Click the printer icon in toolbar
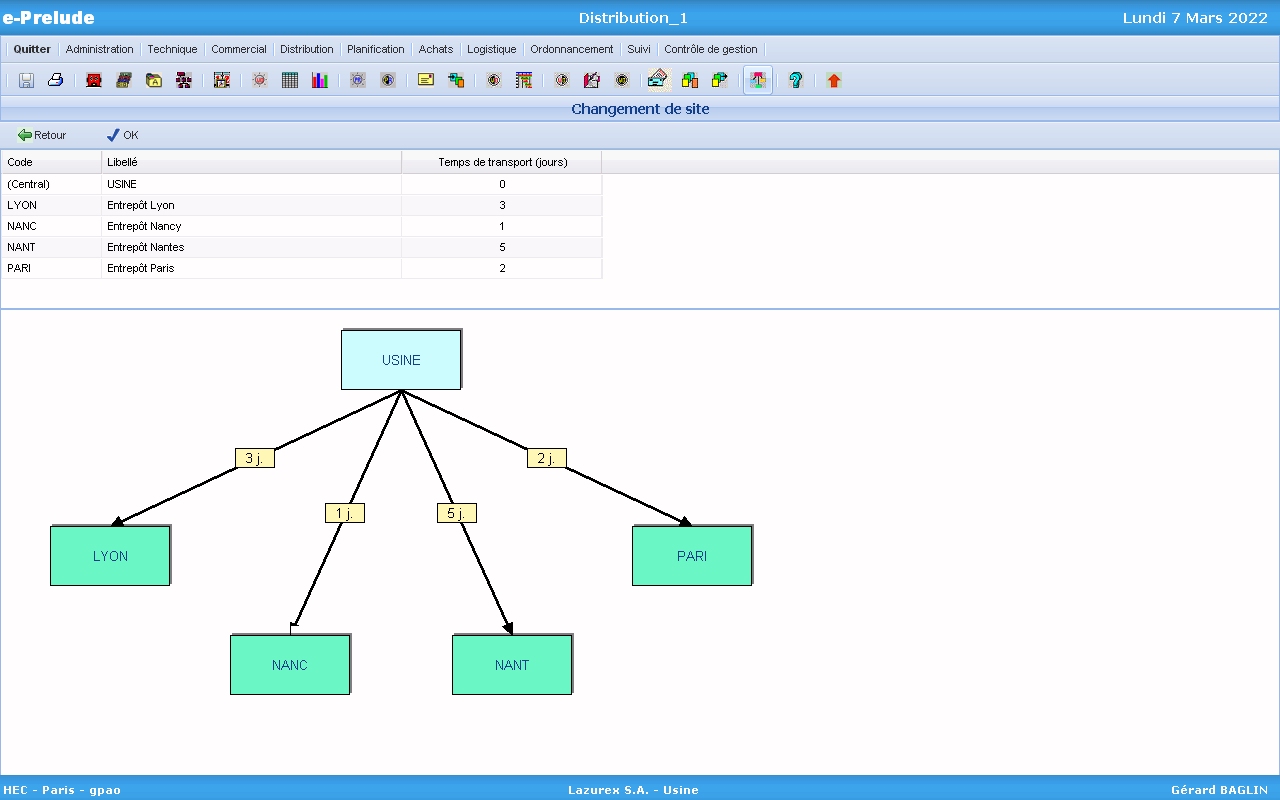Screen dimensions: 1280x800 pyautogui.click(x=56, y=80)
